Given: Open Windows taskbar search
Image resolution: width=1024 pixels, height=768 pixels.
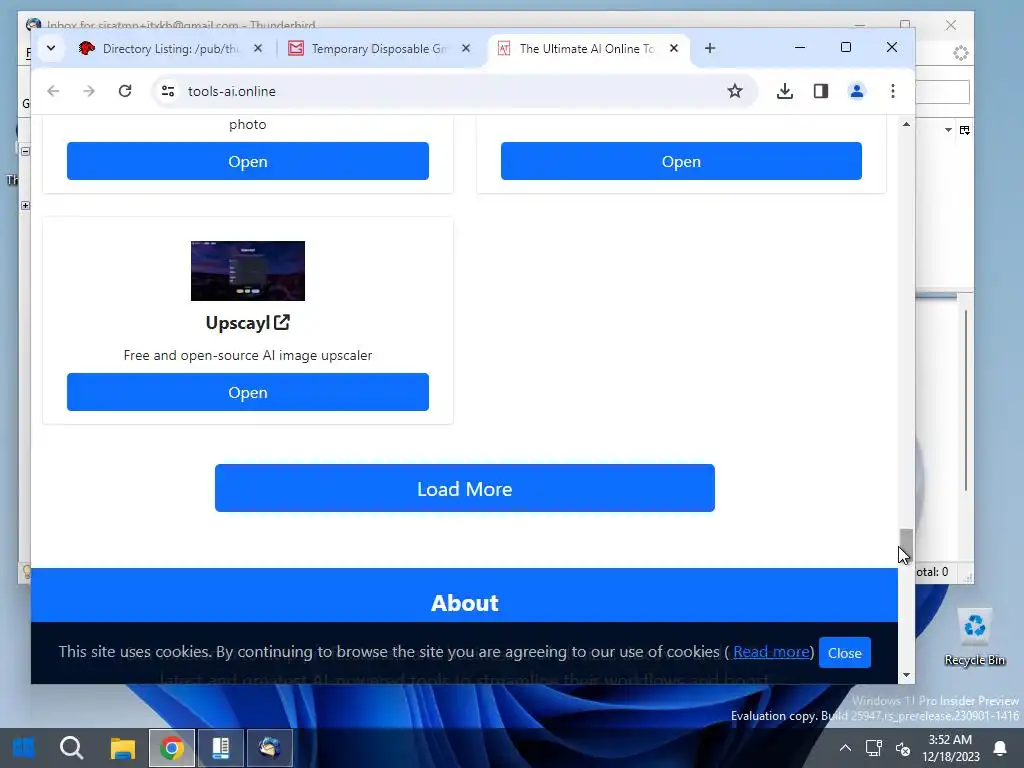Looking at the screenshot, I should pyautogui.click(x=71, y=748).
